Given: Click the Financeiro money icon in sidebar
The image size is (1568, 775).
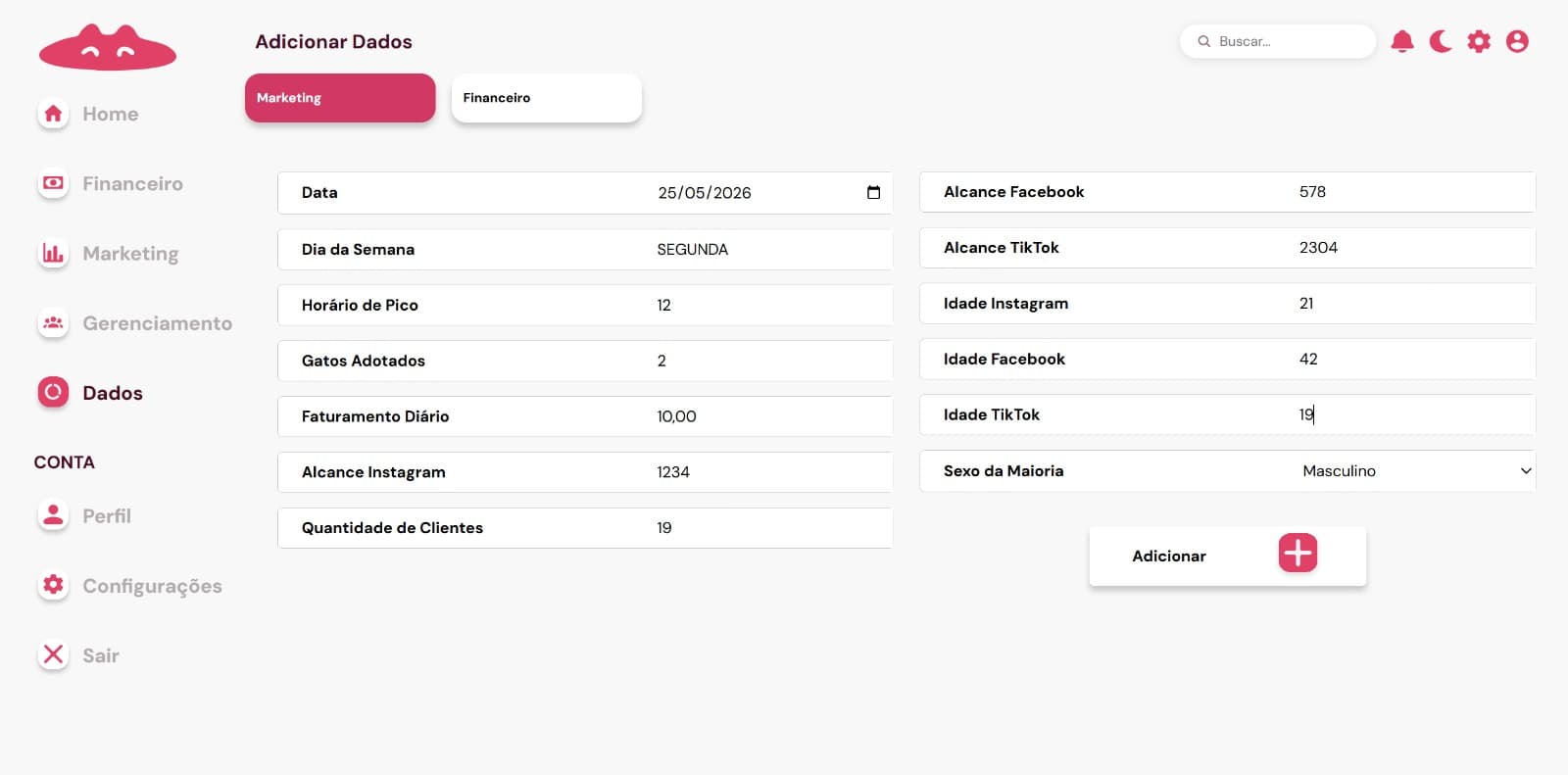Looking at the screenshot, I should click(x=53, y=183).
